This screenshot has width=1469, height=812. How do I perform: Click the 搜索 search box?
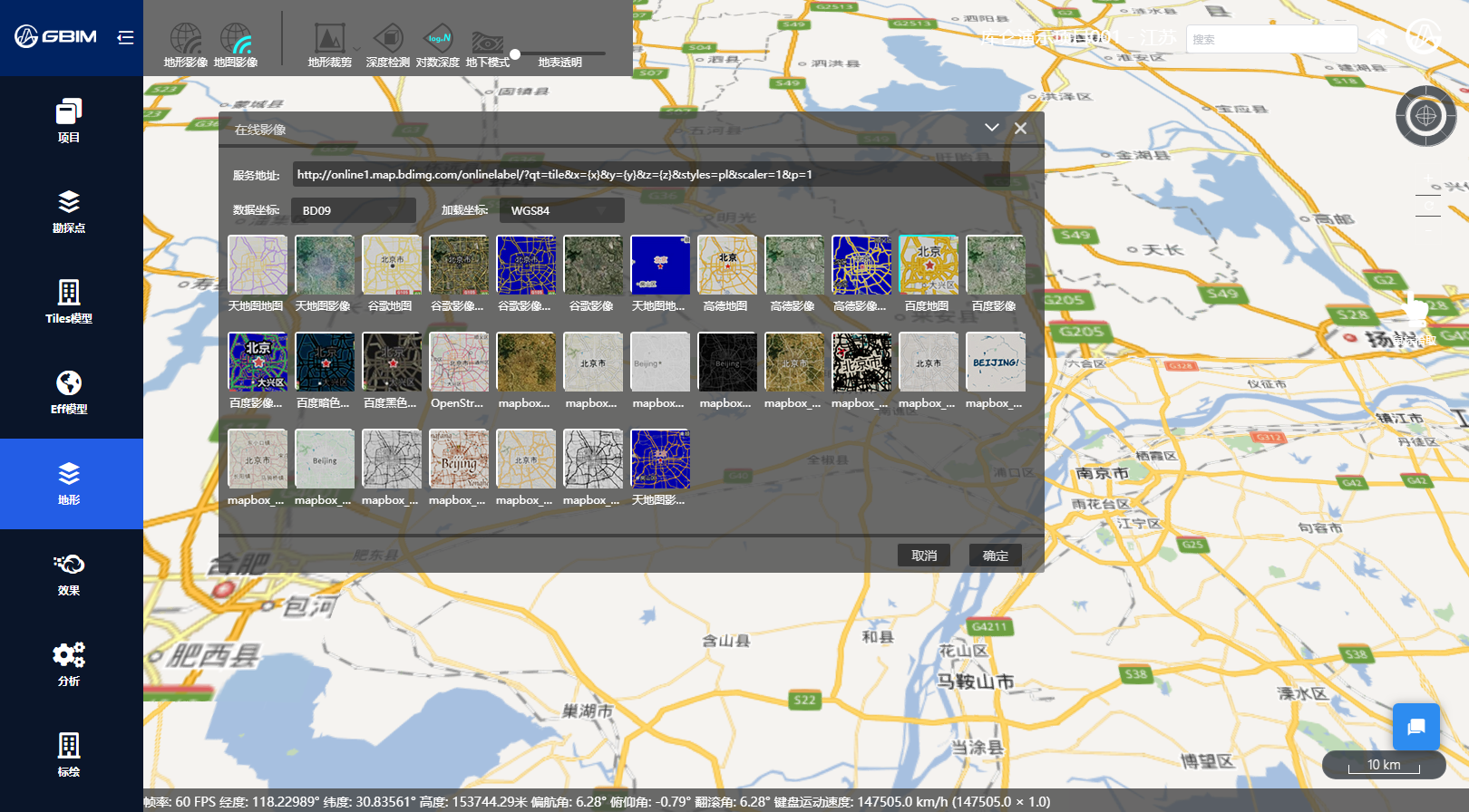pyautogui.click(x=1271, y=39)
